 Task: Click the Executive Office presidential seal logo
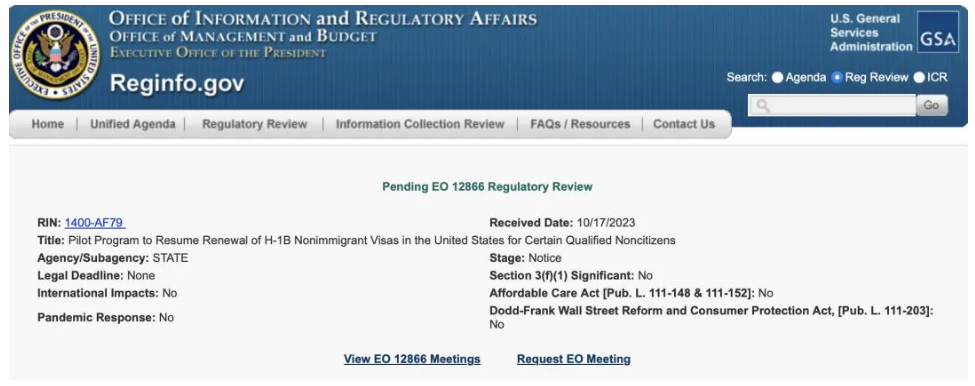pyautogui.click(x=55, y=54)
